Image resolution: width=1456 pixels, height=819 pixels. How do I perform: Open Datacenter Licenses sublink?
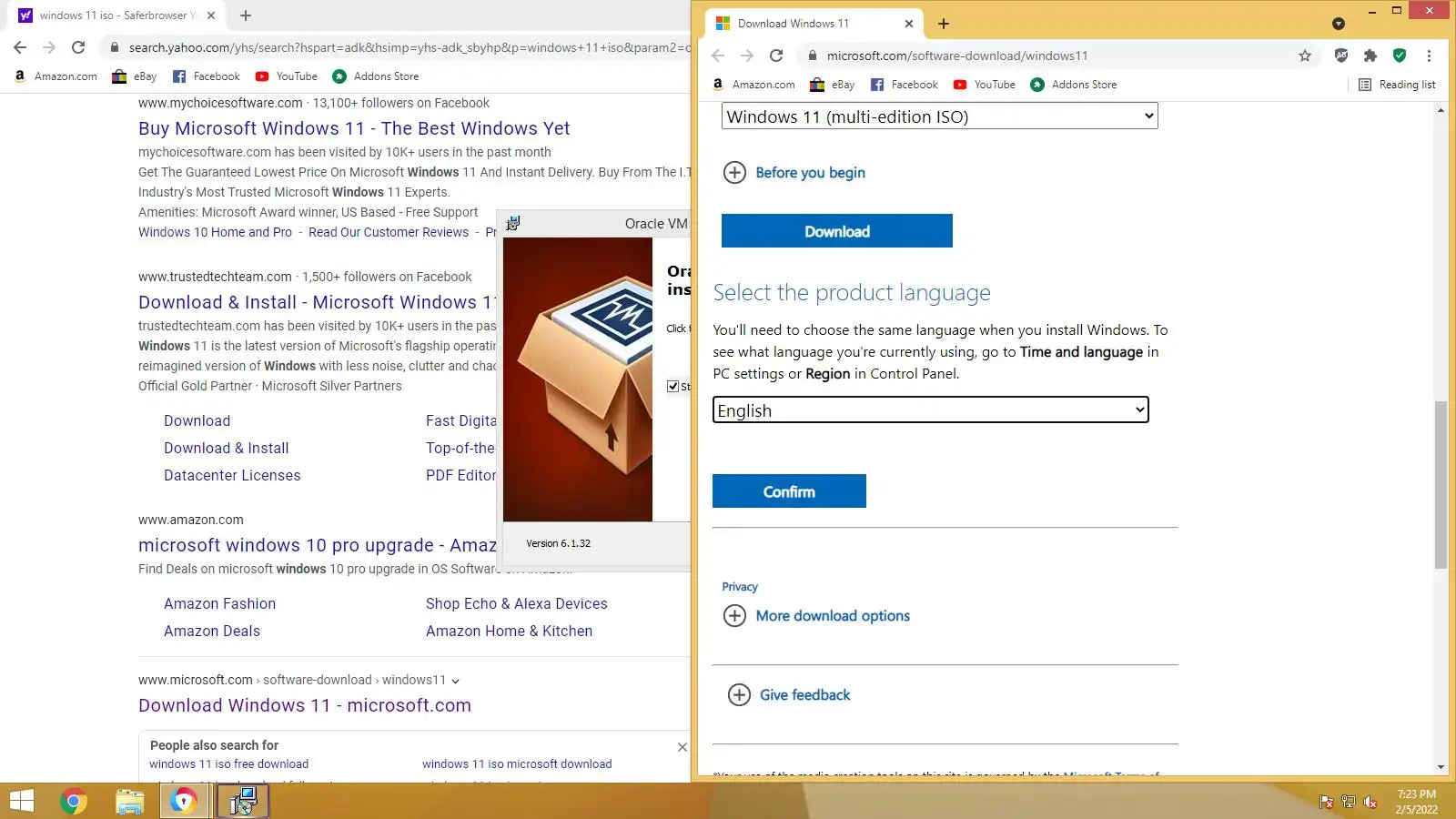[x=232, y=475]
